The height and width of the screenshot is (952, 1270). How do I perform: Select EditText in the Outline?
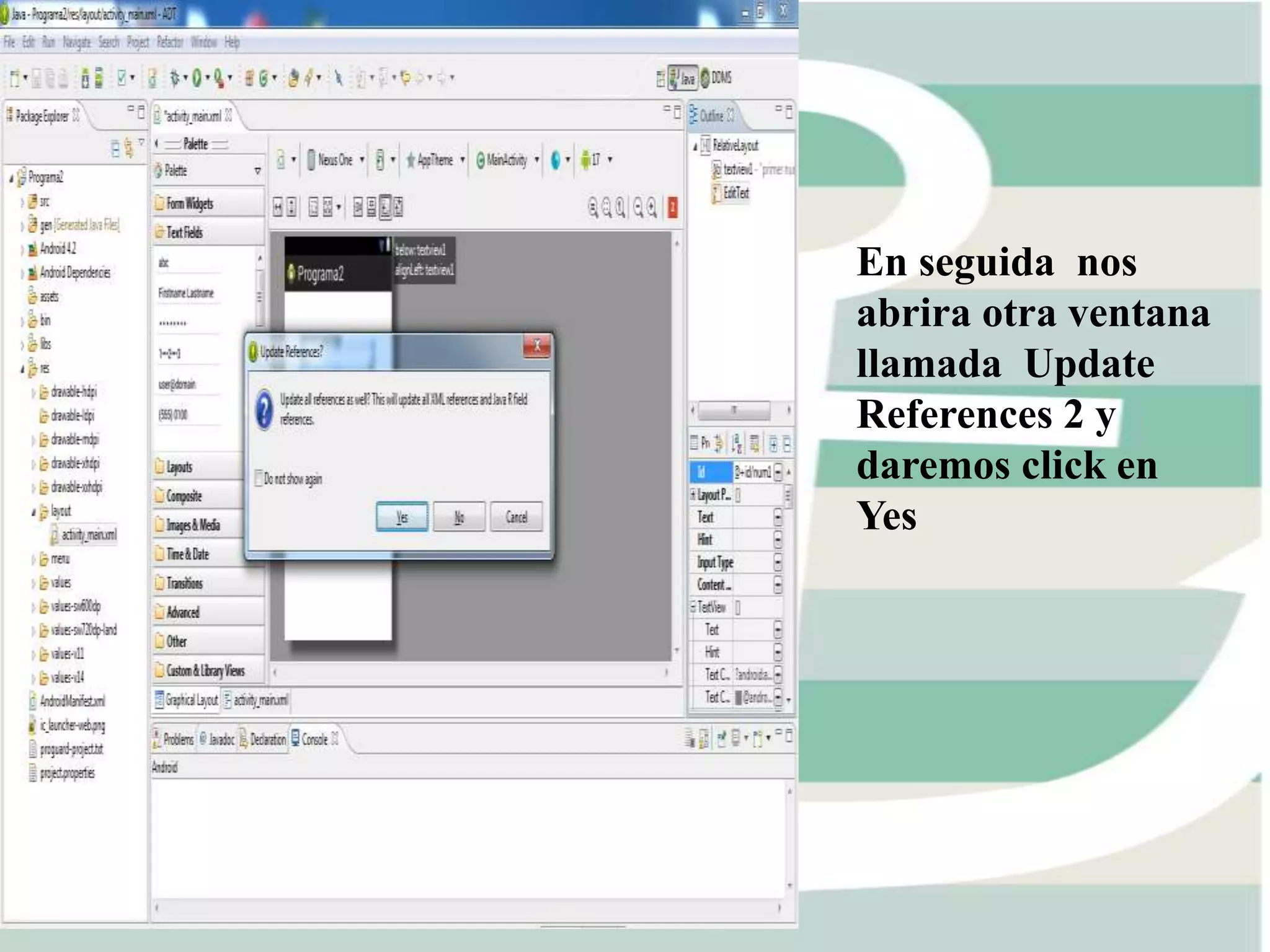tap(731, 193)
